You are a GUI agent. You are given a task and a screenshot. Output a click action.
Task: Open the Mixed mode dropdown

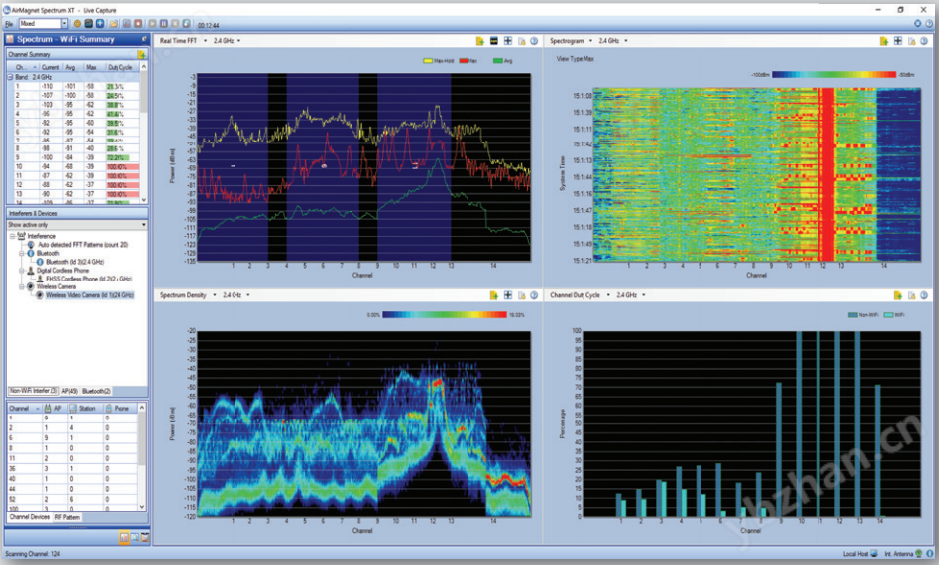(64, 23)
